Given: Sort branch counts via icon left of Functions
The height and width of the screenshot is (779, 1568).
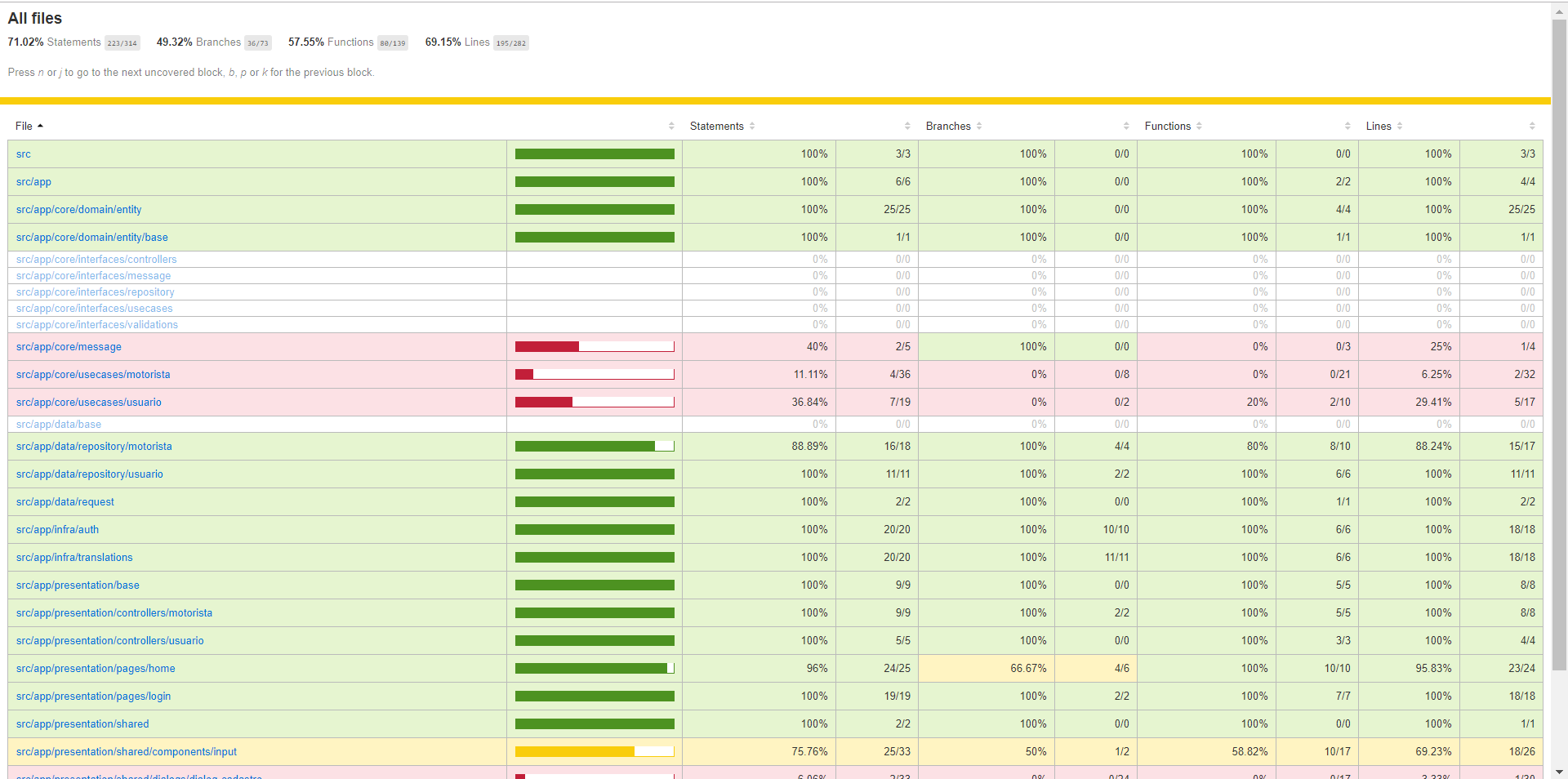Looking at the screenshot, I should (1126, 126).
